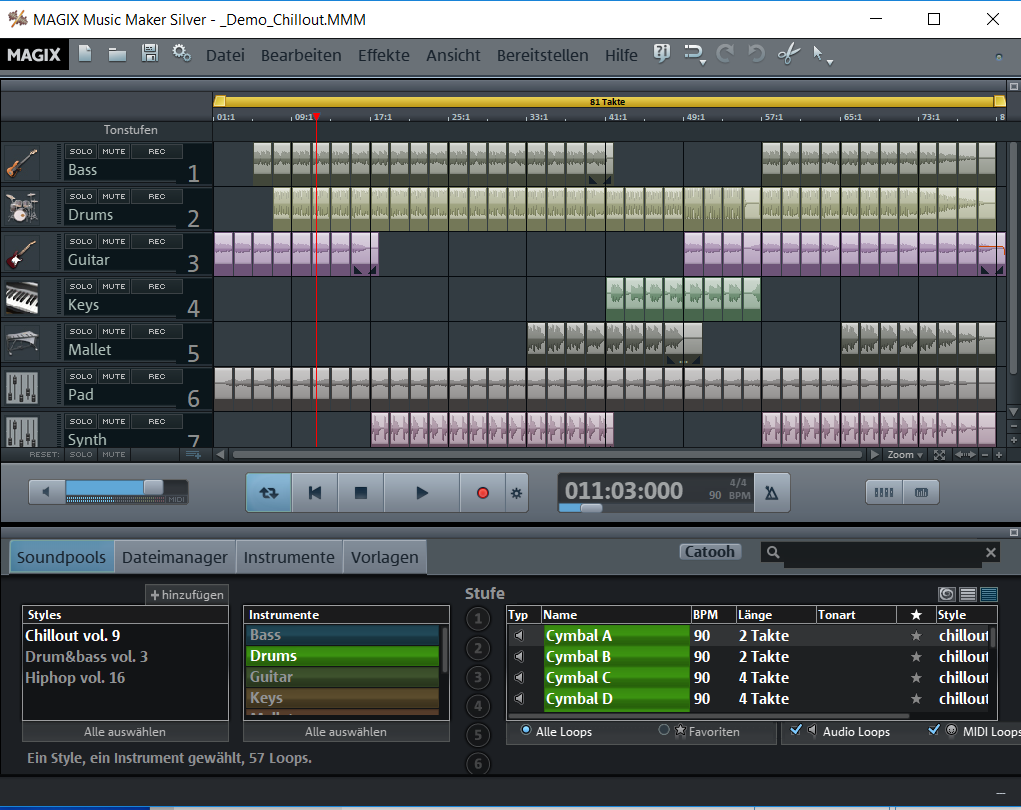The image size is (1021, 810).
Task: Open the keyboard view button
Action: point(921,492)
